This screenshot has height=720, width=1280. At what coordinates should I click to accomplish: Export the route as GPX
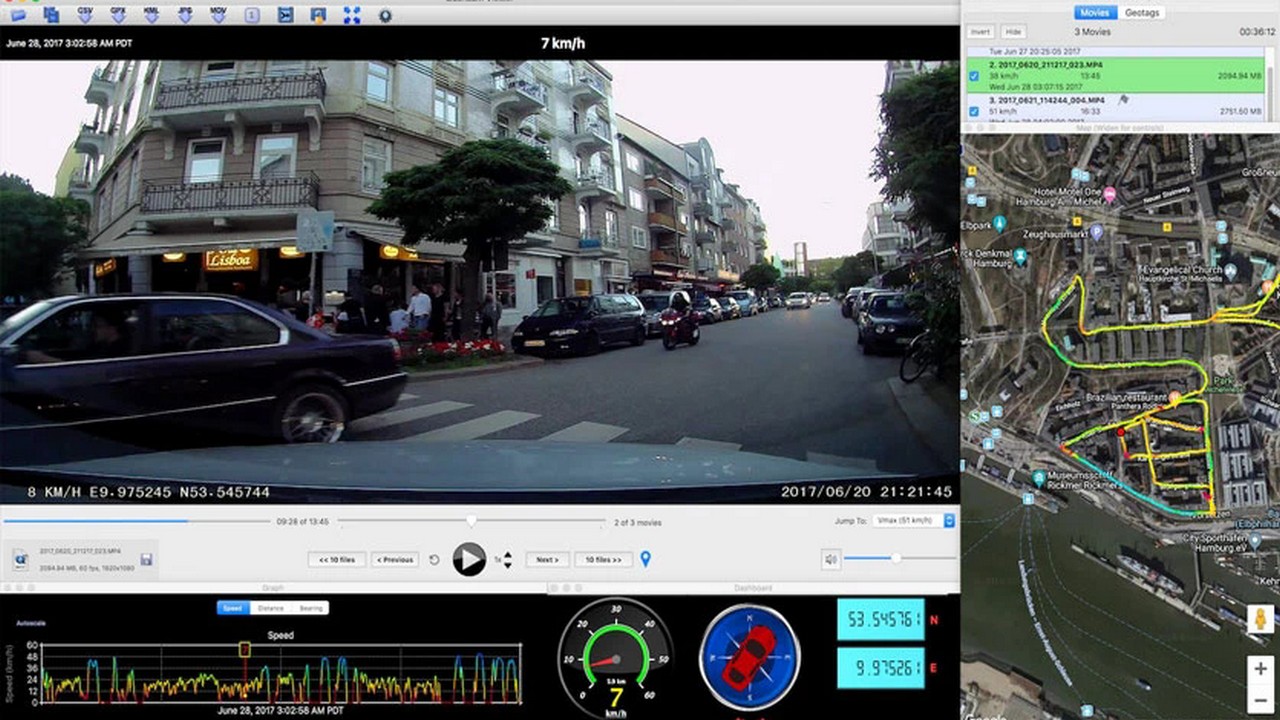[x=118, y=14]
